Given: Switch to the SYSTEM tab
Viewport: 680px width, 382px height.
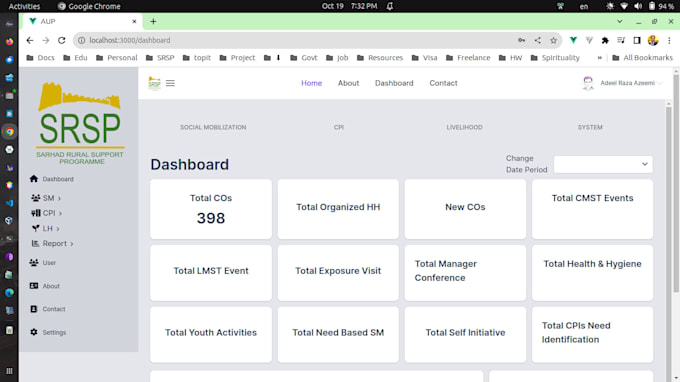Looking at the screenshot, I should (x=590, y=127).
